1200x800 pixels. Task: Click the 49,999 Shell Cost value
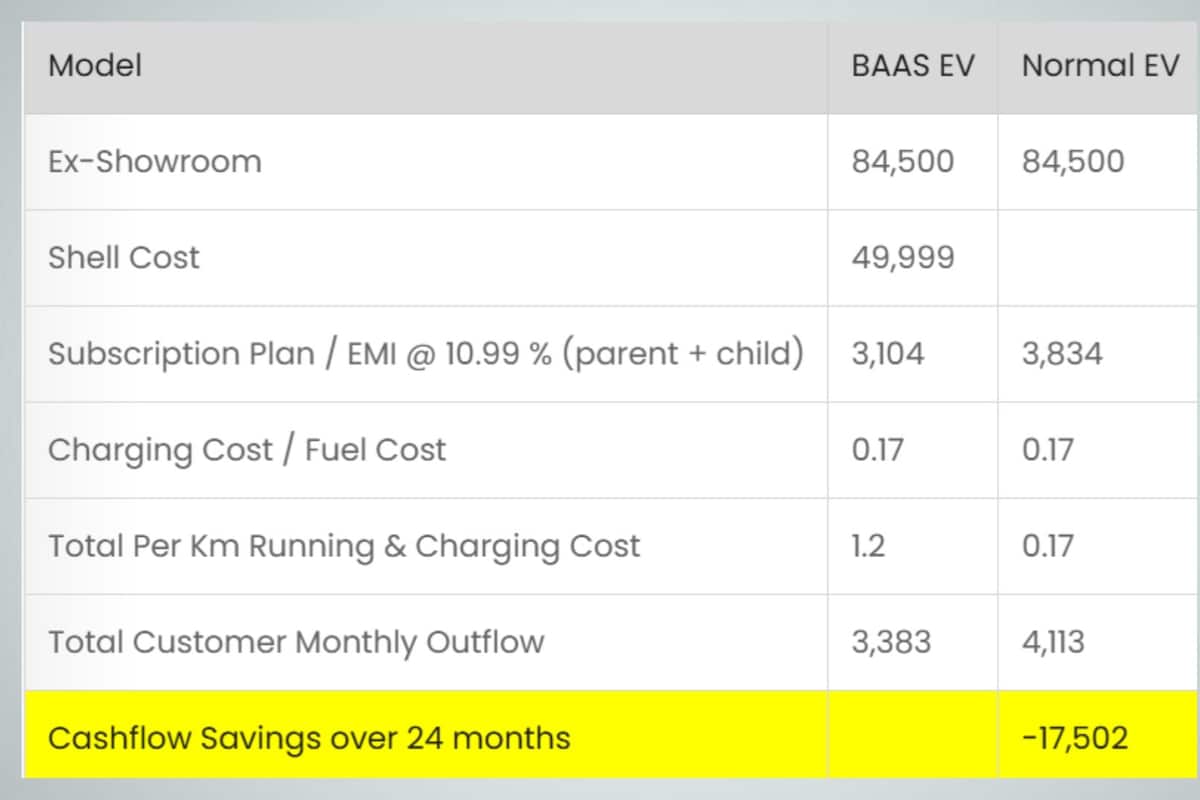tap(903, 258)
